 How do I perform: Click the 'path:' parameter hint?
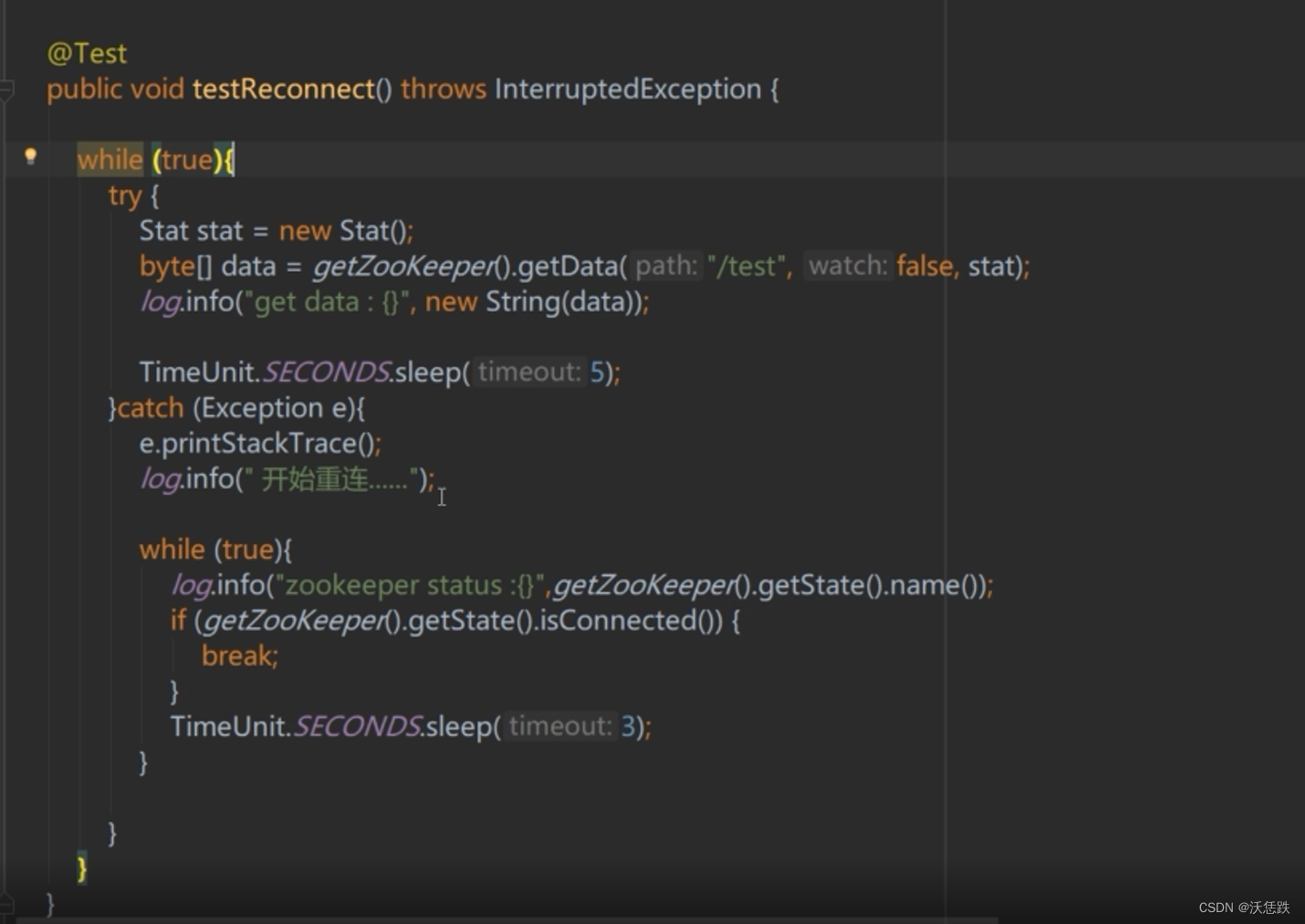pyautogui.click(x=666, y=266)
